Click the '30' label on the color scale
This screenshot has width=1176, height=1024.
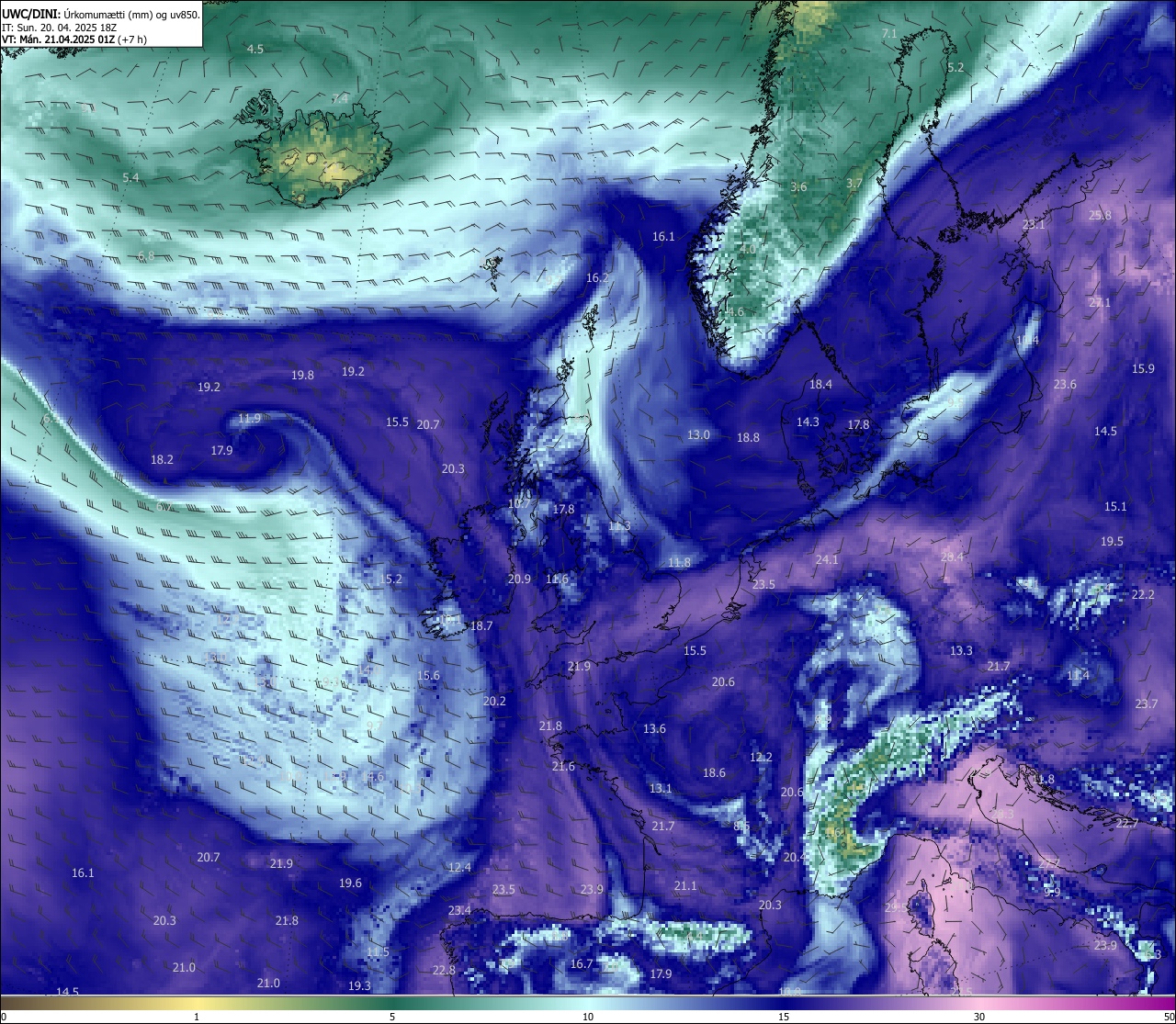click(979, 1017)
